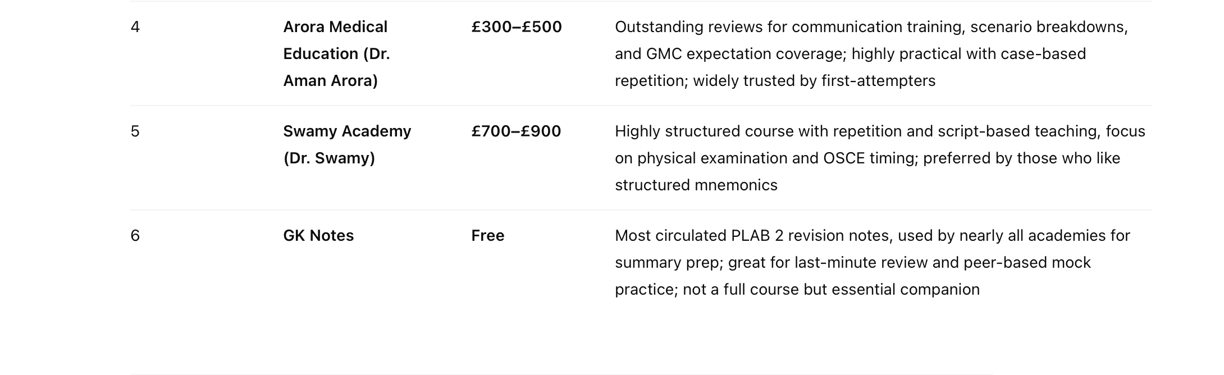This screenshot has width=1224, height=375.
Task: Click the 'Aman Arora)' line of text
Action: [x=330, y=81]
